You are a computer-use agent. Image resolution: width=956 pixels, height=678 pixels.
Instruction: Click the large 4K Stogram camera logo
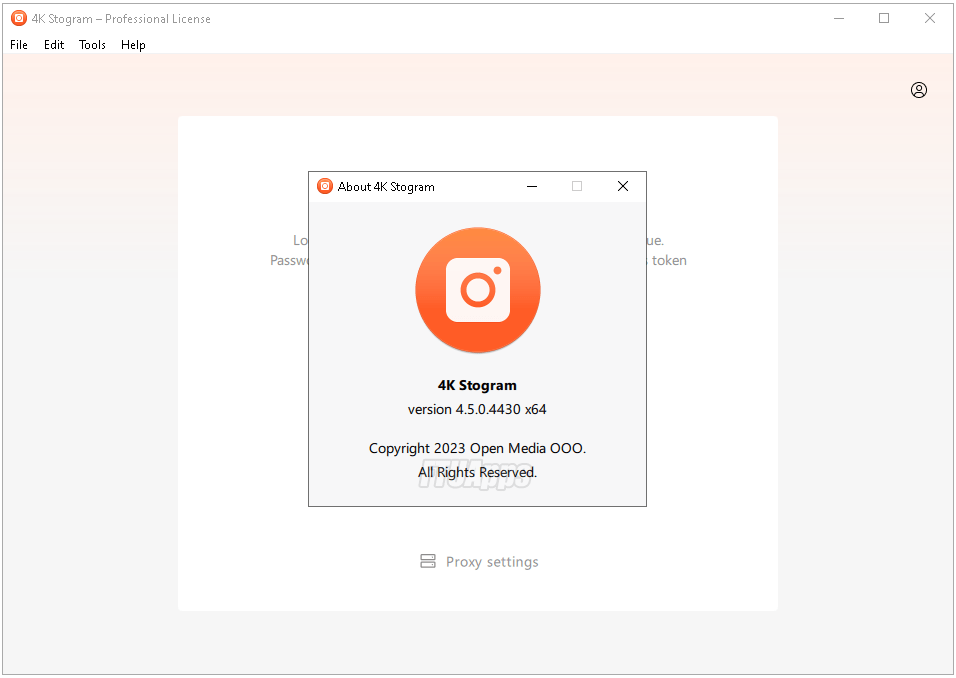(x=477, y=290)
